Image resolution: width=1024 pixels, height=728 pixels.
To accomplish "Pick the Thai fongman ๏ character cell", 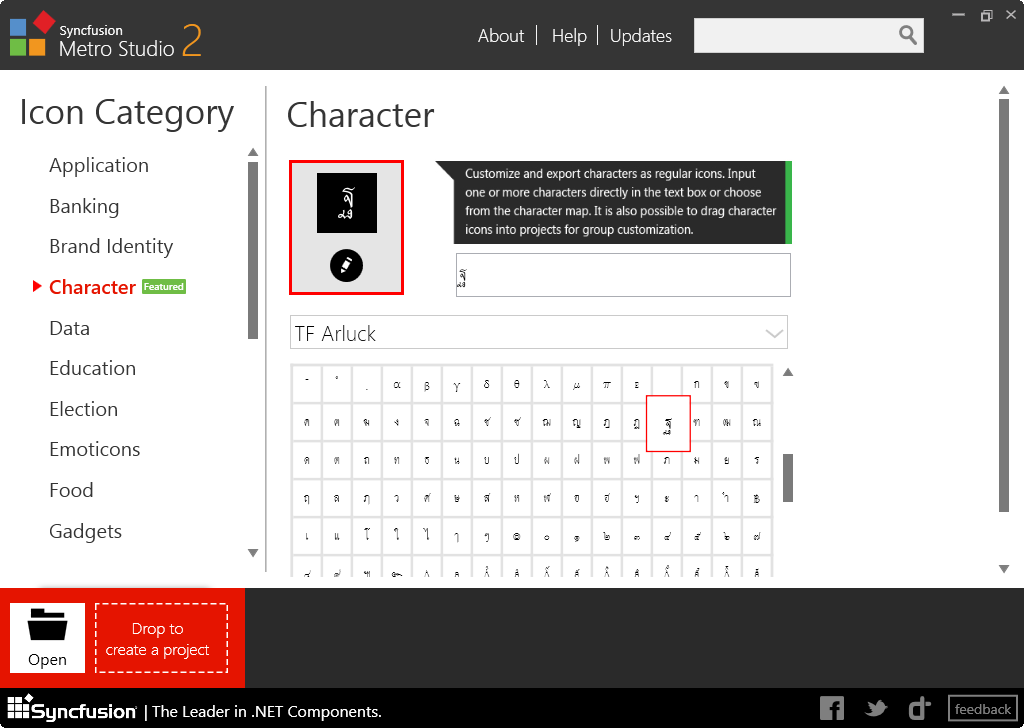I will pyautogui.click(x=517, y=537).
